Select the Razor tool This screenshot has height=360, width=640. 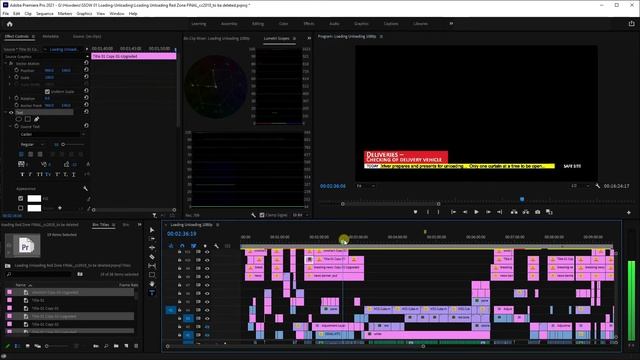click(152, 257)
